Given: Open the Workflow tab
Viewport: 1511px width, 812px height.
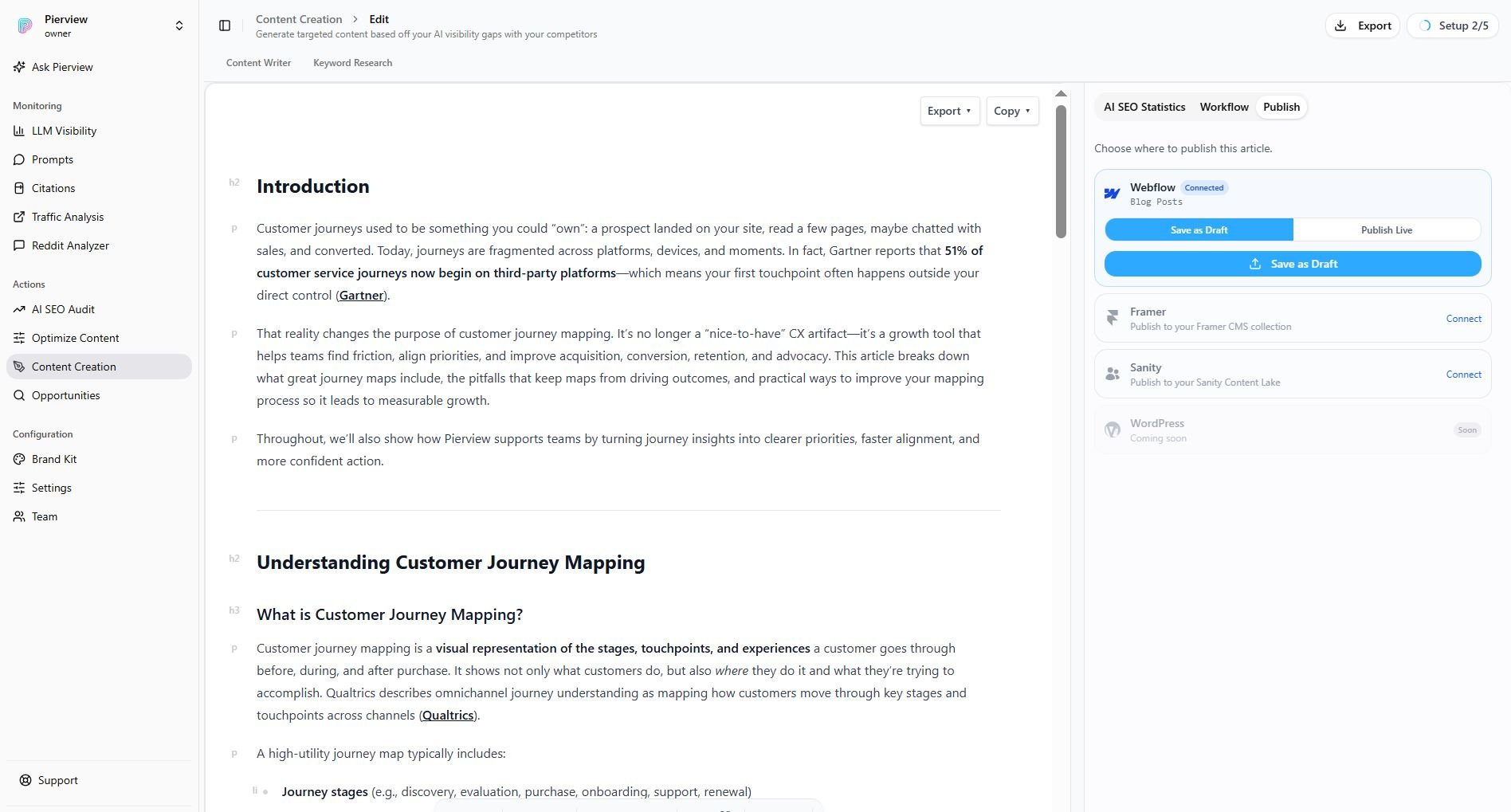Looking at the screenshot, I should tap(1224, 107).
